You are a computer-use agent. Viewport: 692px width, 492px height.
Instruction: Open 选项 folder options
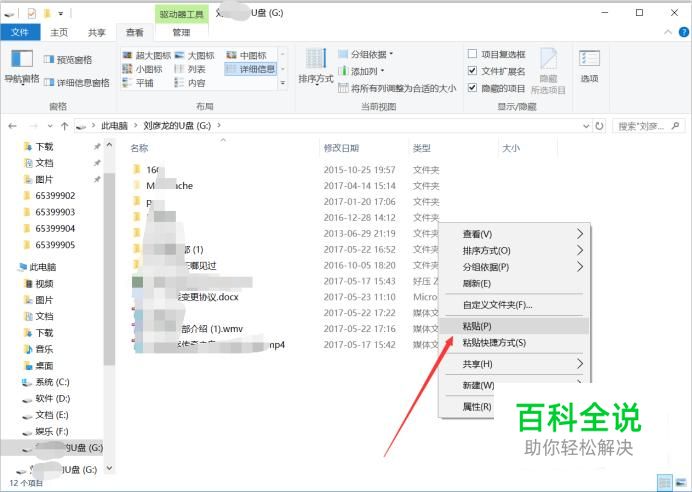pos(589,67)
